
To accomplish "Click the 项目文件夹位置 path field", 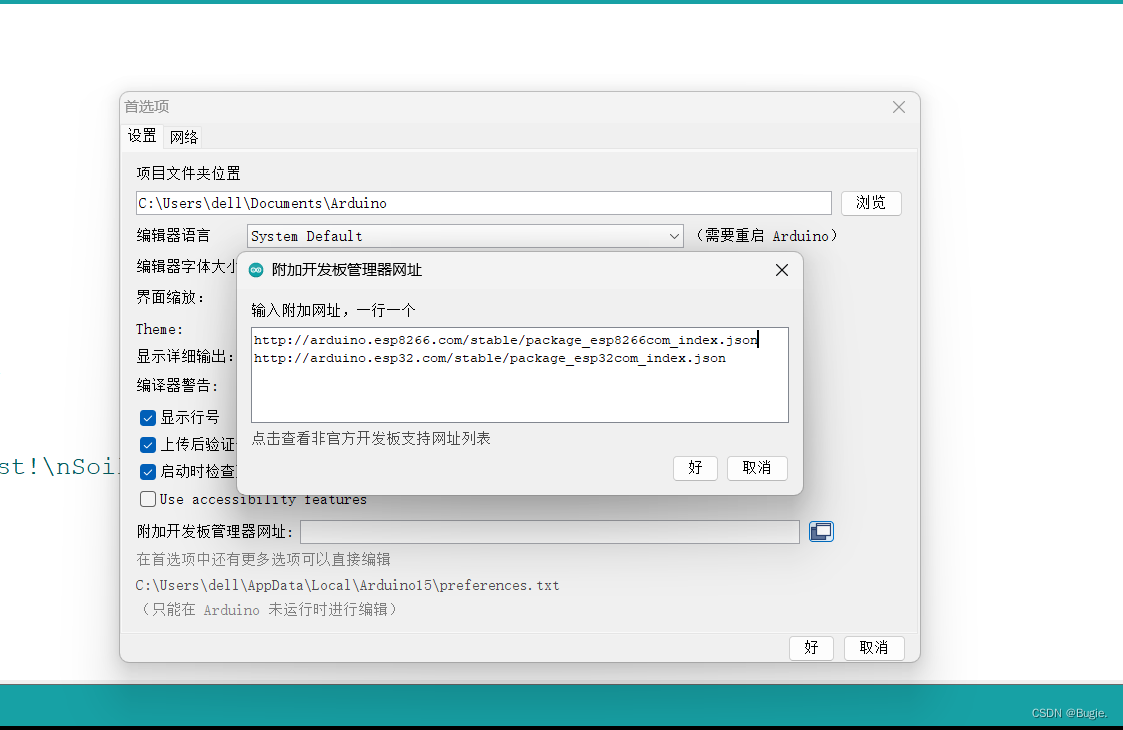I will pyautogui.click(x=483, y=203).
